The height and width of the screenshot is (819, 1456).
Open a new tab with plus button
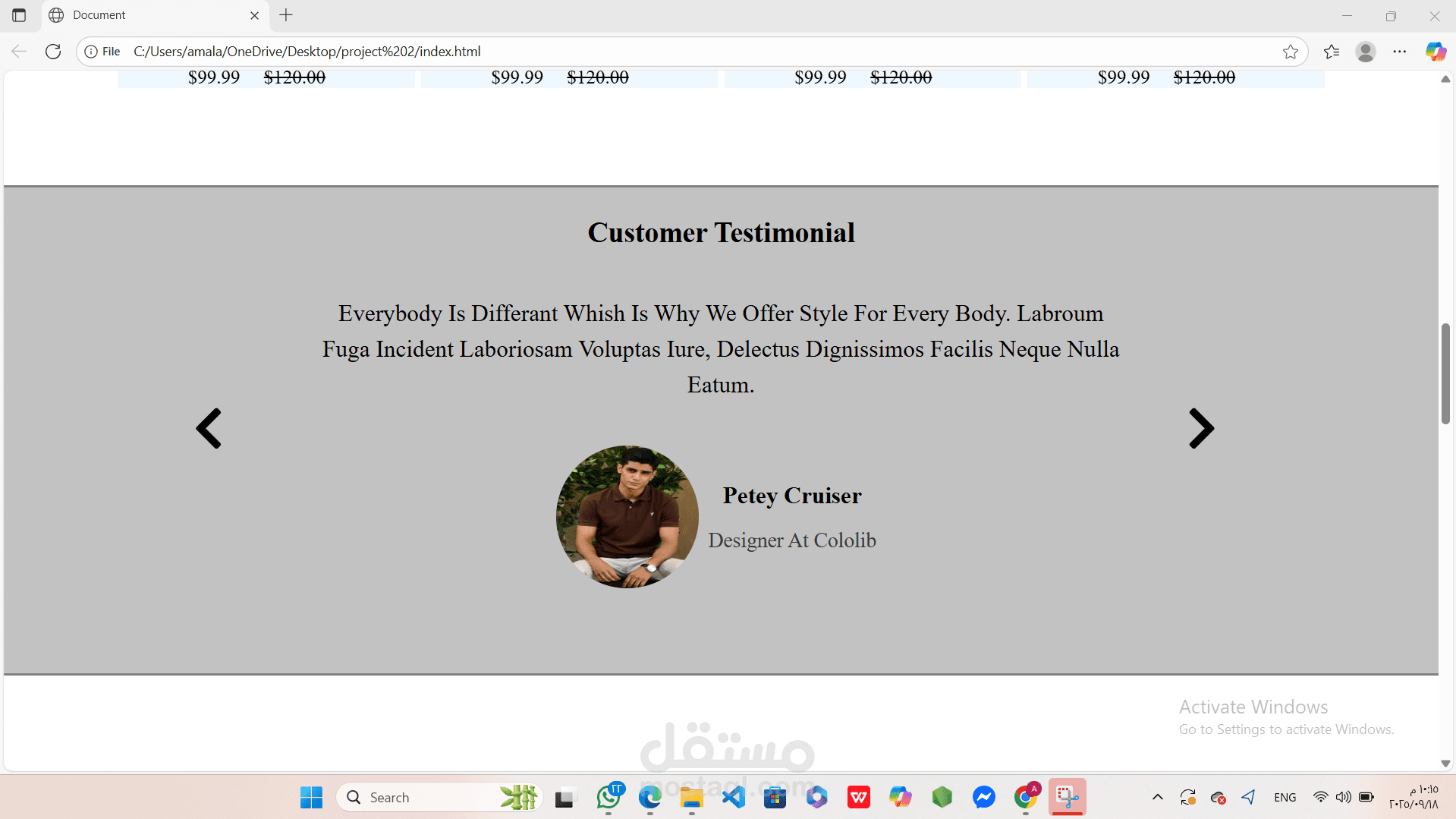[x=286, y=15]
